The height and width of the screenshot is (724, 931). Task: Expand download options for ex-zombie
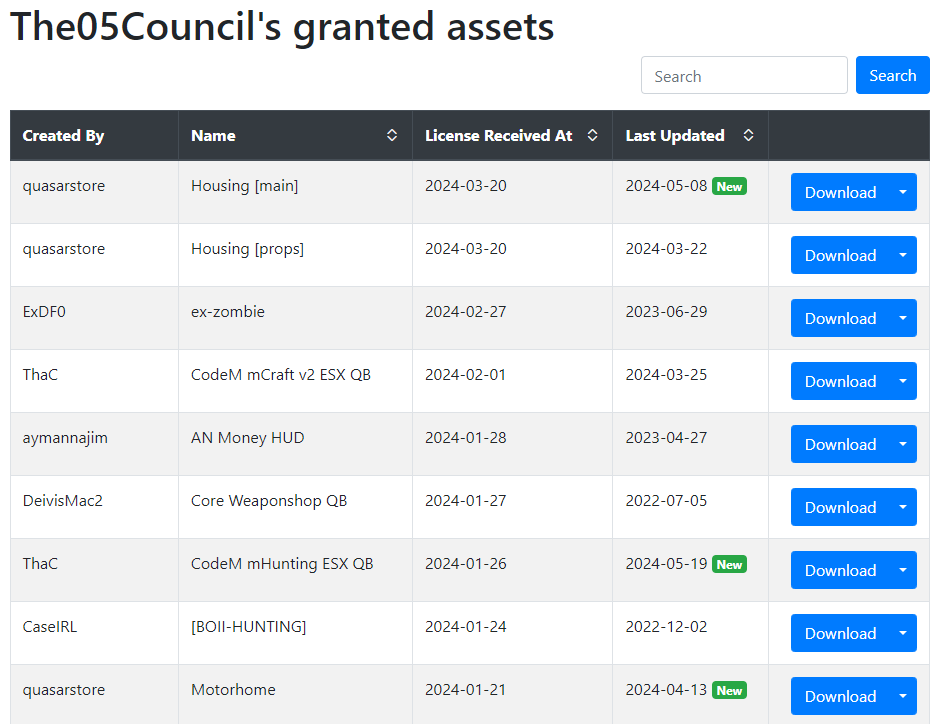point(902,318)
